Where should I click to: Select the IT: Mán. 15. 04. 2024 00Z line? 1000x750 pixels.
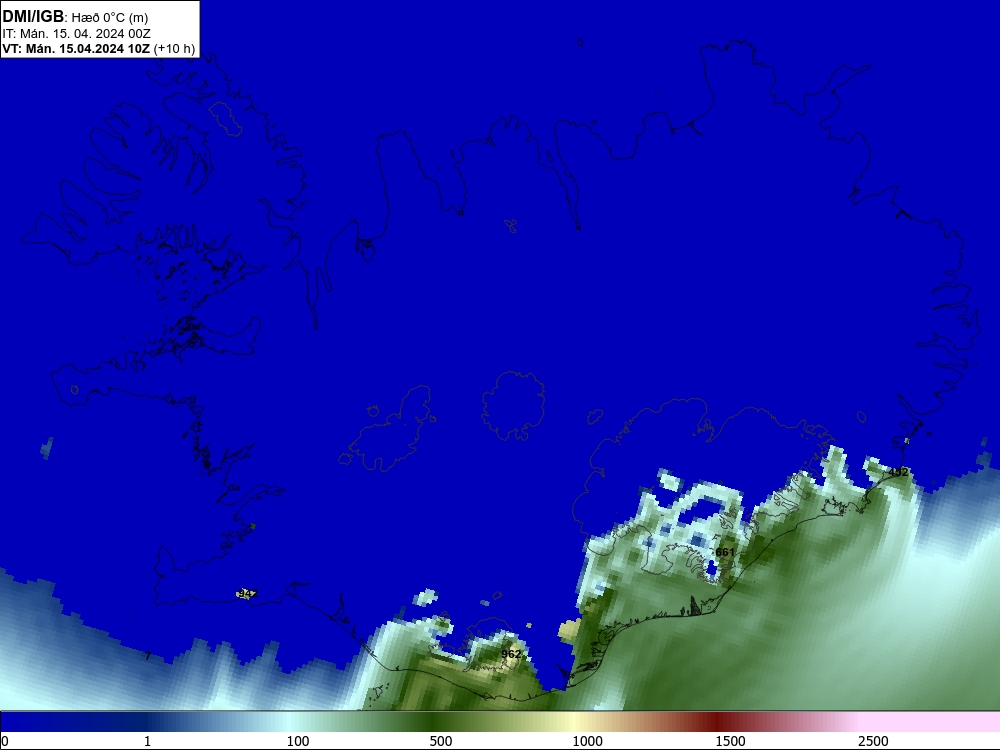tap(77, 34)
